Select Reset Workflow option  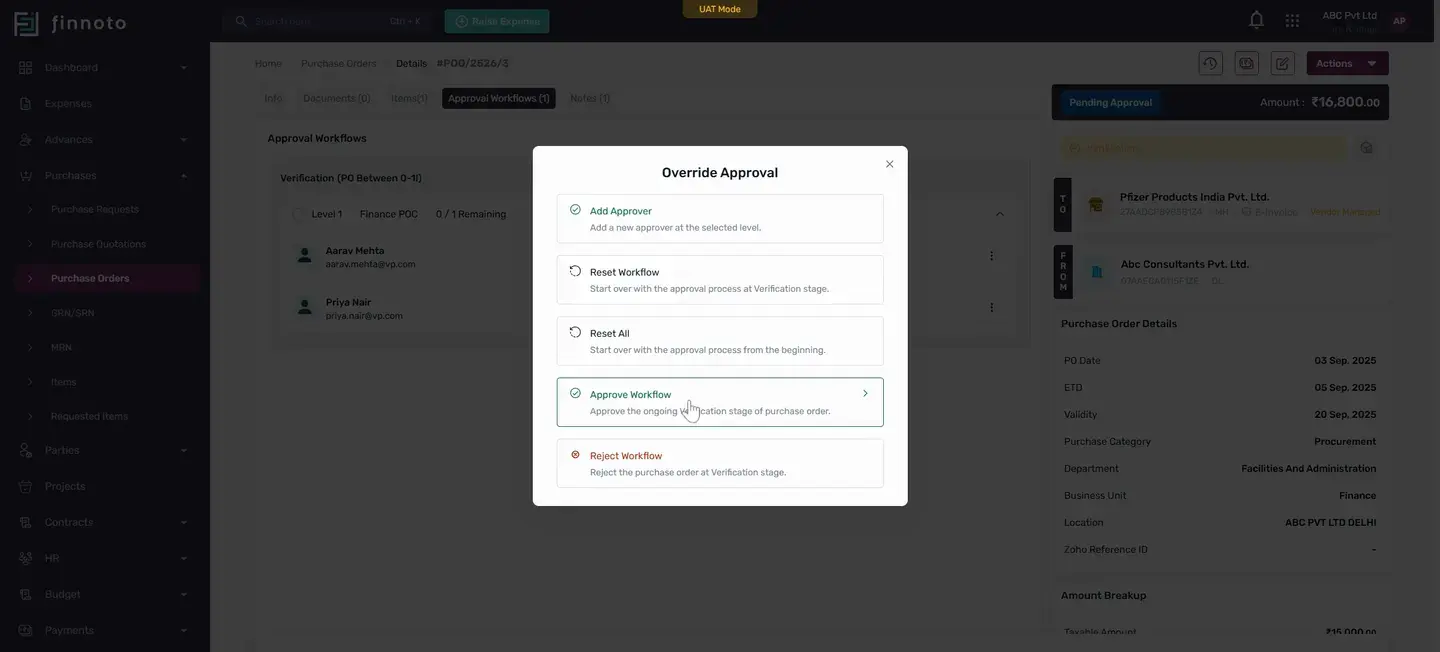[x=720, y=280]
